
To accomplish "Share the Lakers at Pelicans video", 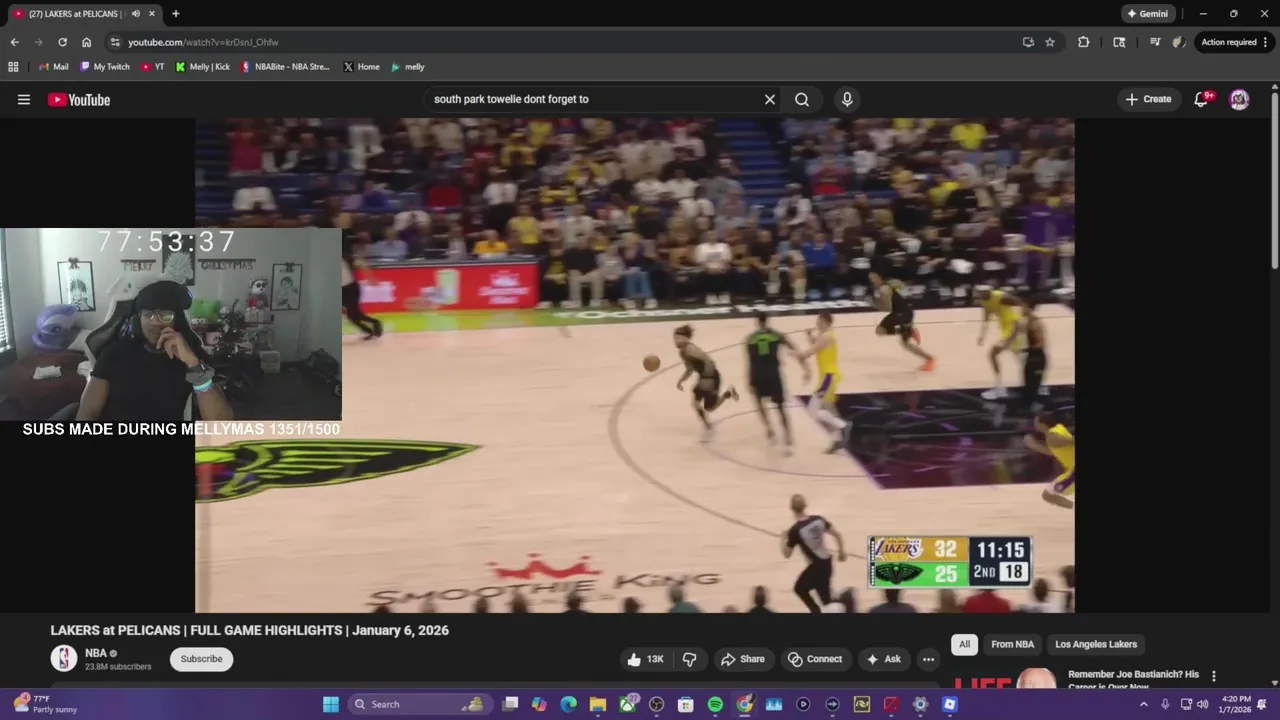I will pyautogui.click(x=743, y=659).
